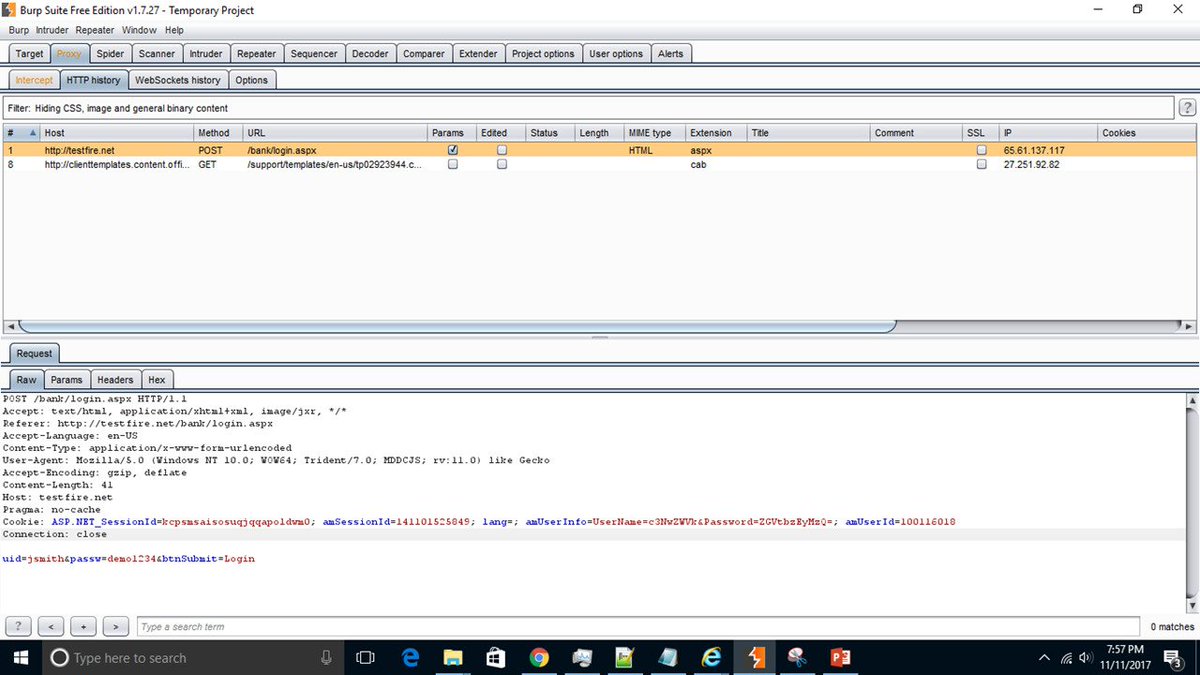Show the request Params view tab
The height and width of the screenshot is (675, 1200).
66,380
